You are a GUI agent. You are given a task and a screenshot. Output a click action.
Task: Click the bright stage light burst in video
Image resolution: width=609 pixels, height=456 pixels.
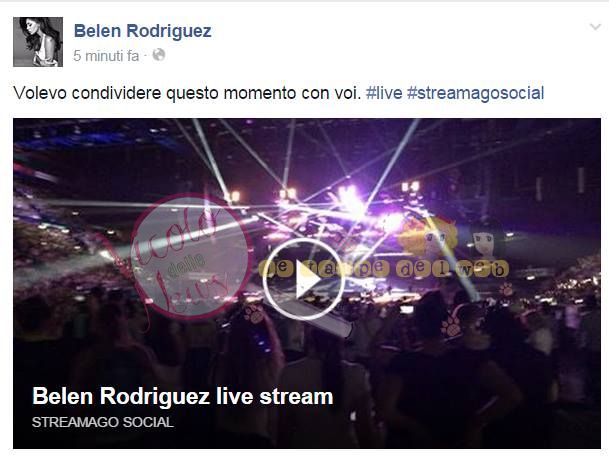pyautogui.click(x=350, y=202)
